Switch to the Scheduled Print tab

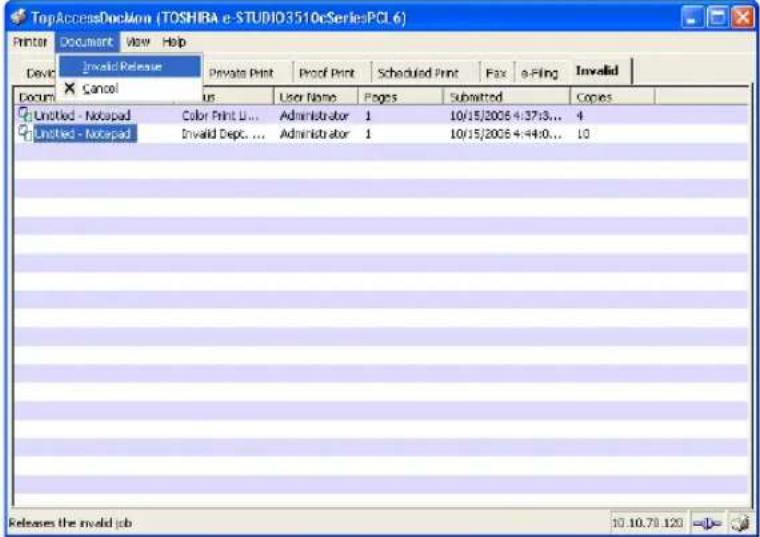point(418,73)
